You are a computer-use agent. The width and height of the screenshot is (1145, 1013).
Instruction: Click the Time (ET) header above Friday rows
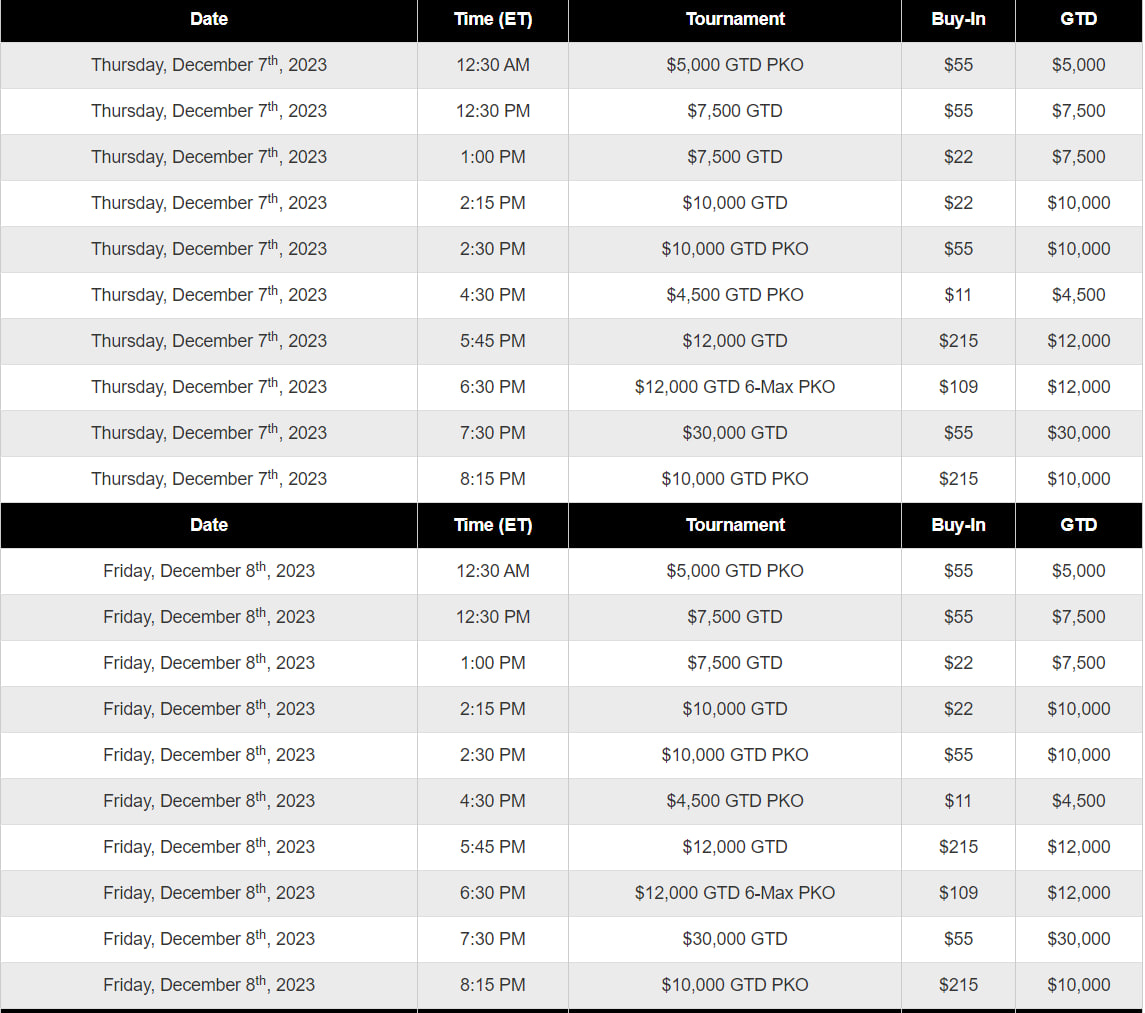pos(493,525)
